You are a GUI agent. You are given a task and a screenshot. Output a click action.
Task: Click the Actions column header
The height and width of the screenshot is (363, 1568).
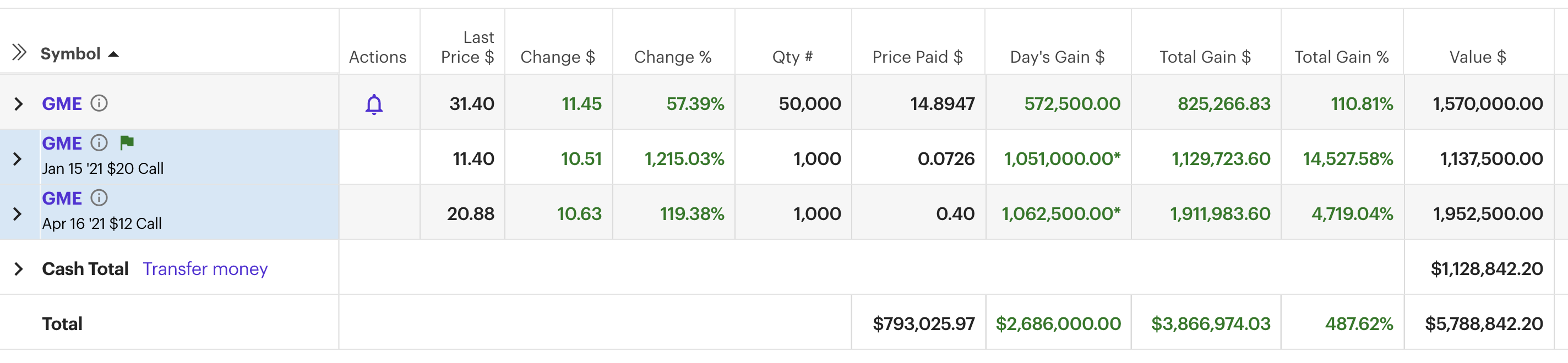[378, 57]
